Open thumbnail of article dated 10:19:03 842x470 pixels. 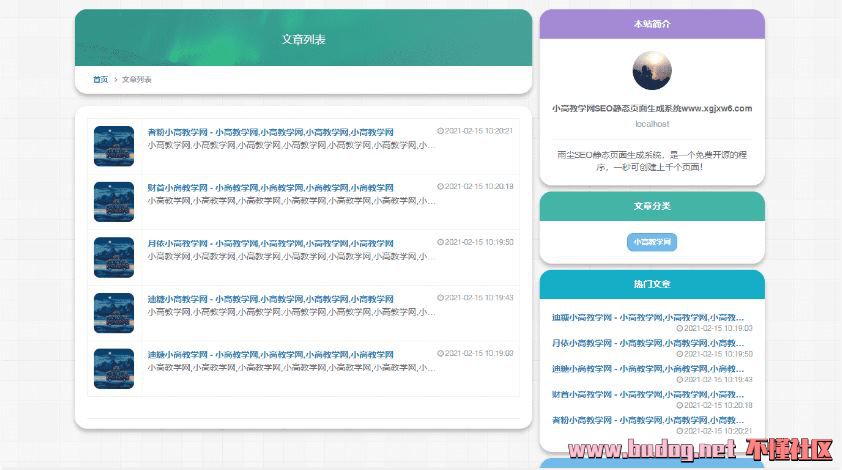pos(114,369)
